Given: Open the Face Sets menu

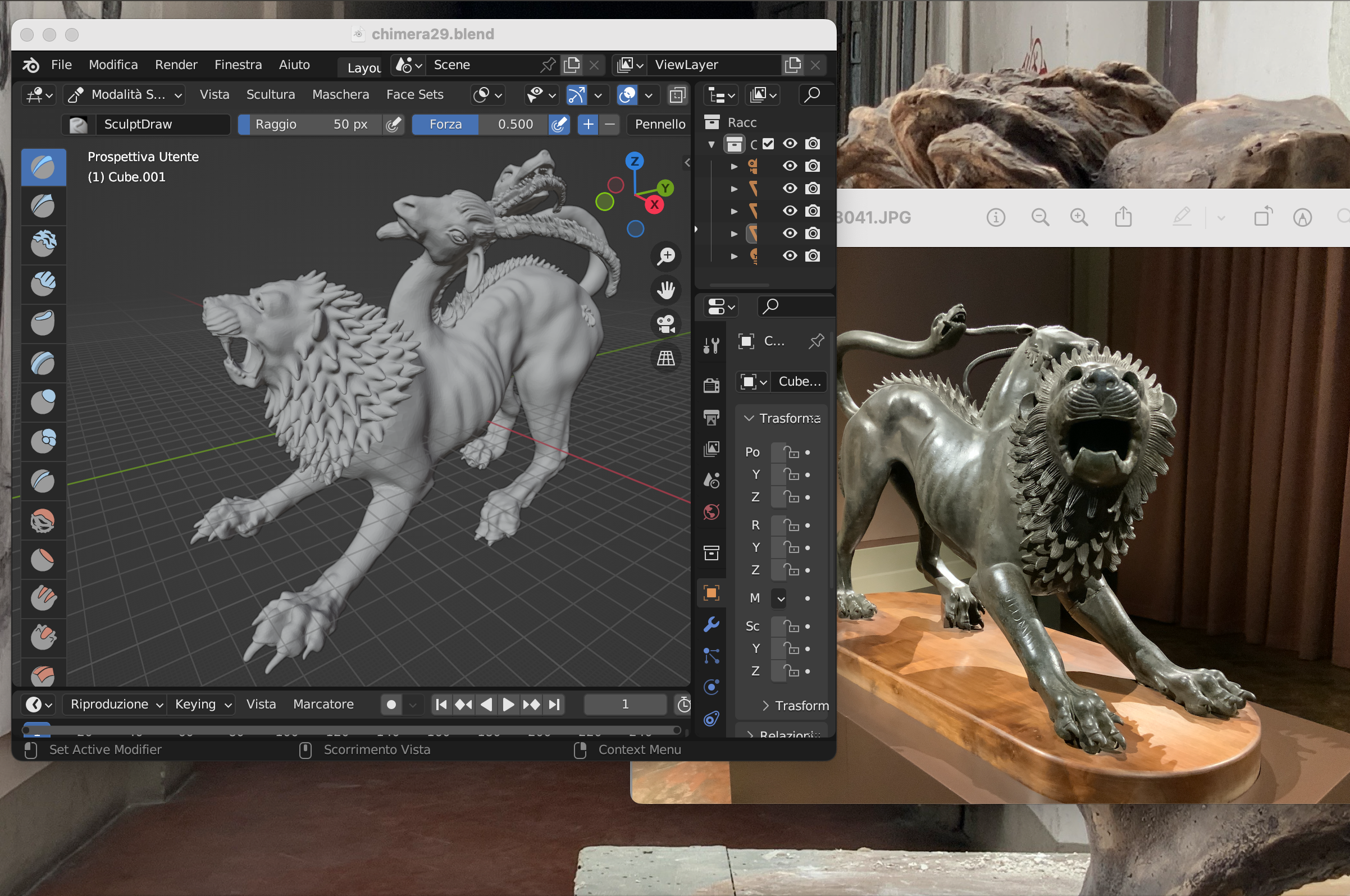Looking at the screenshot, I should 415,95.
